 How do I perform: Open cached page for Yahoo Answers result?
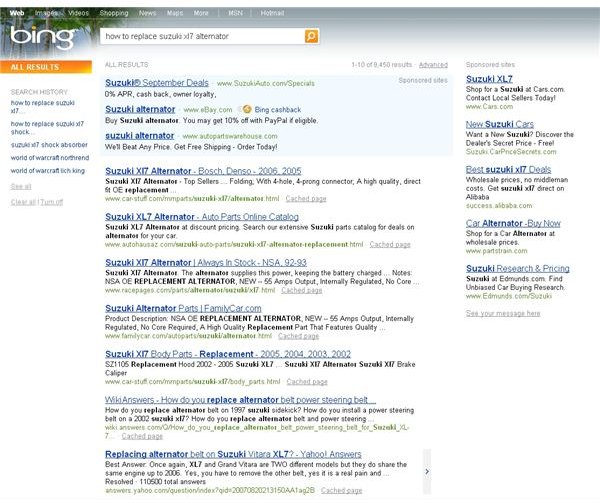tap(342, 490)
